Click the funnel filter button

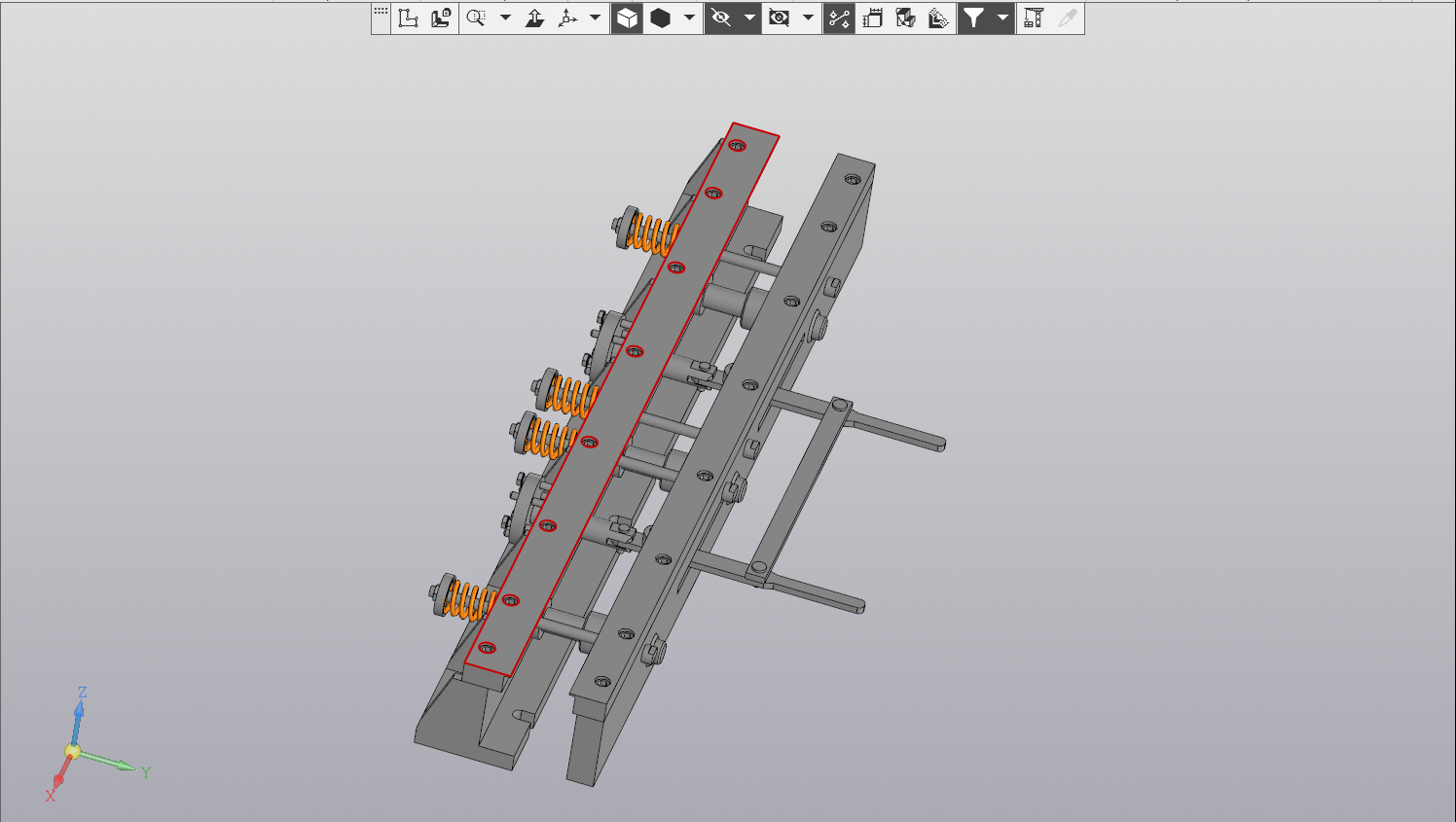973,18
